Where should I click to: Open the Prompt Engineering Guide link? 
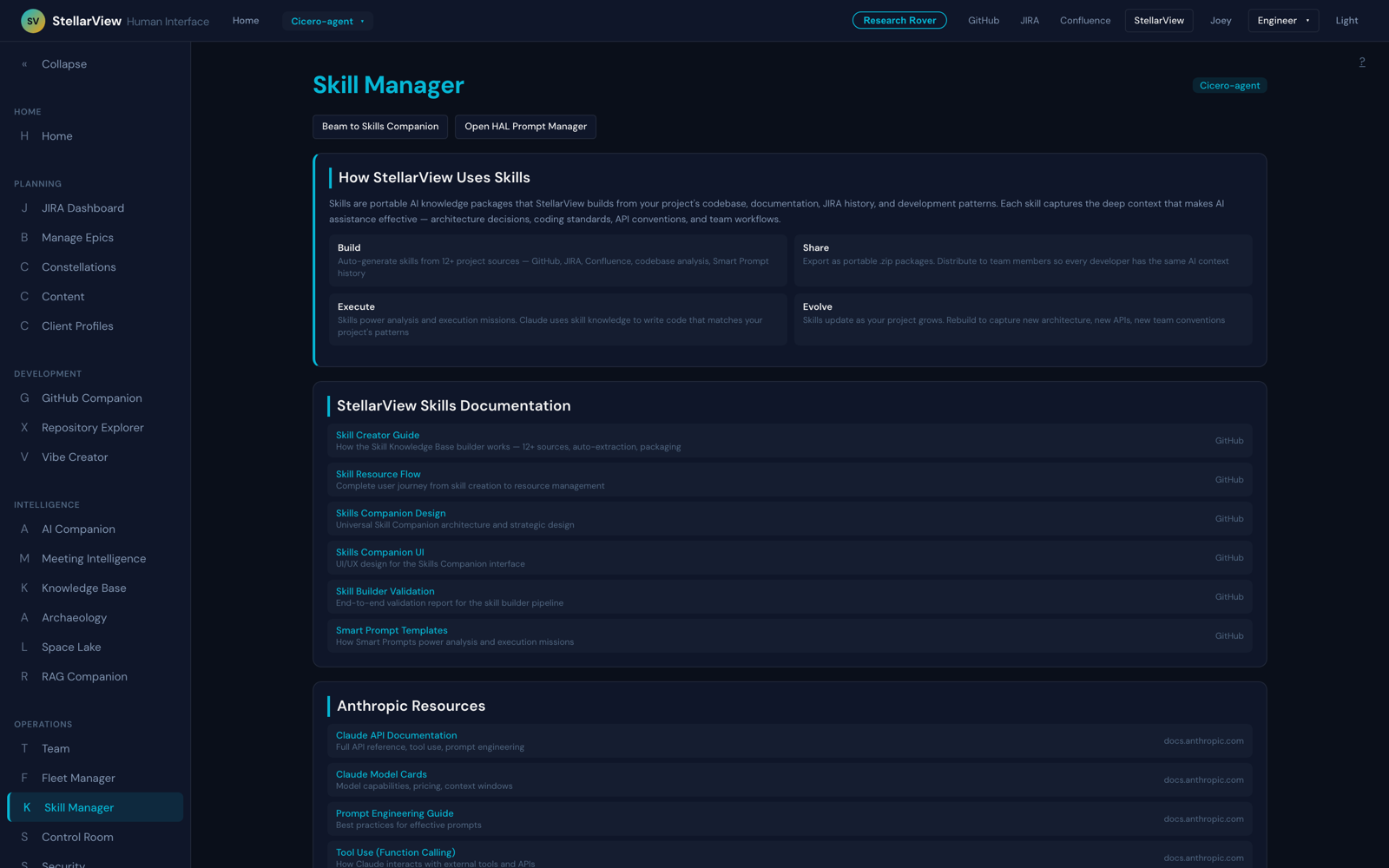point(395,814)
